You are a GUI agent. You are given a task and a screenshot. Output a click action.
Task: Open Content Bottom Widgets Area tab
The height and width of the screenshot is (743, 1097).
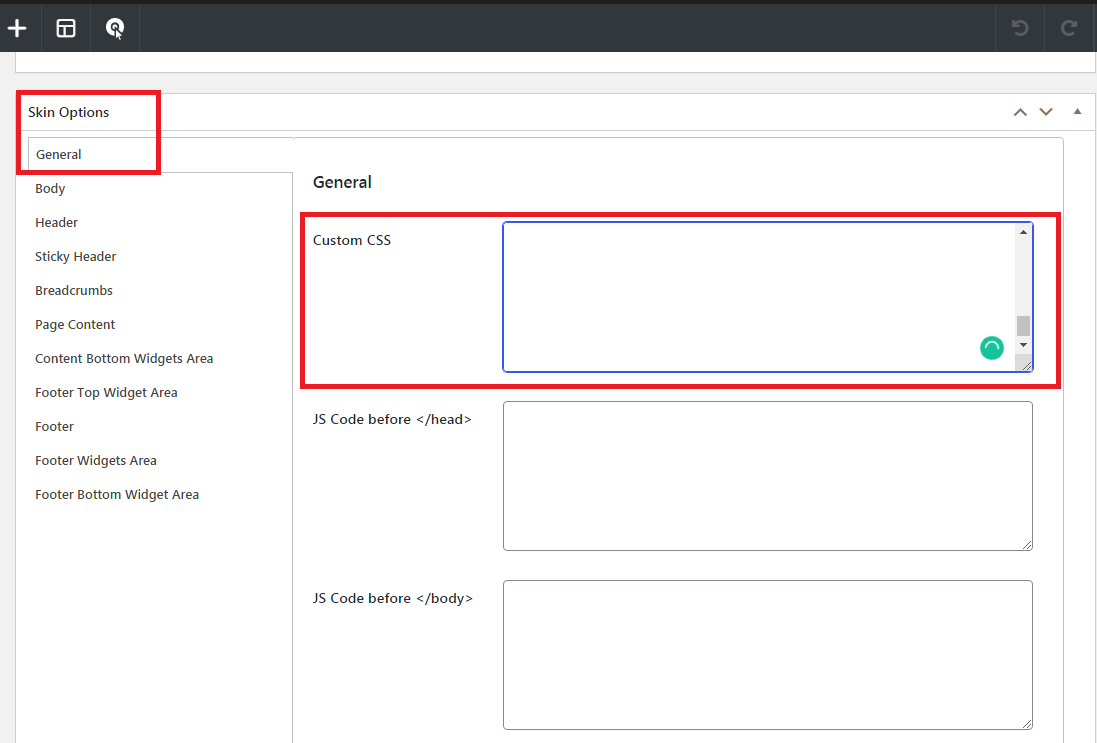pos(124,358)
